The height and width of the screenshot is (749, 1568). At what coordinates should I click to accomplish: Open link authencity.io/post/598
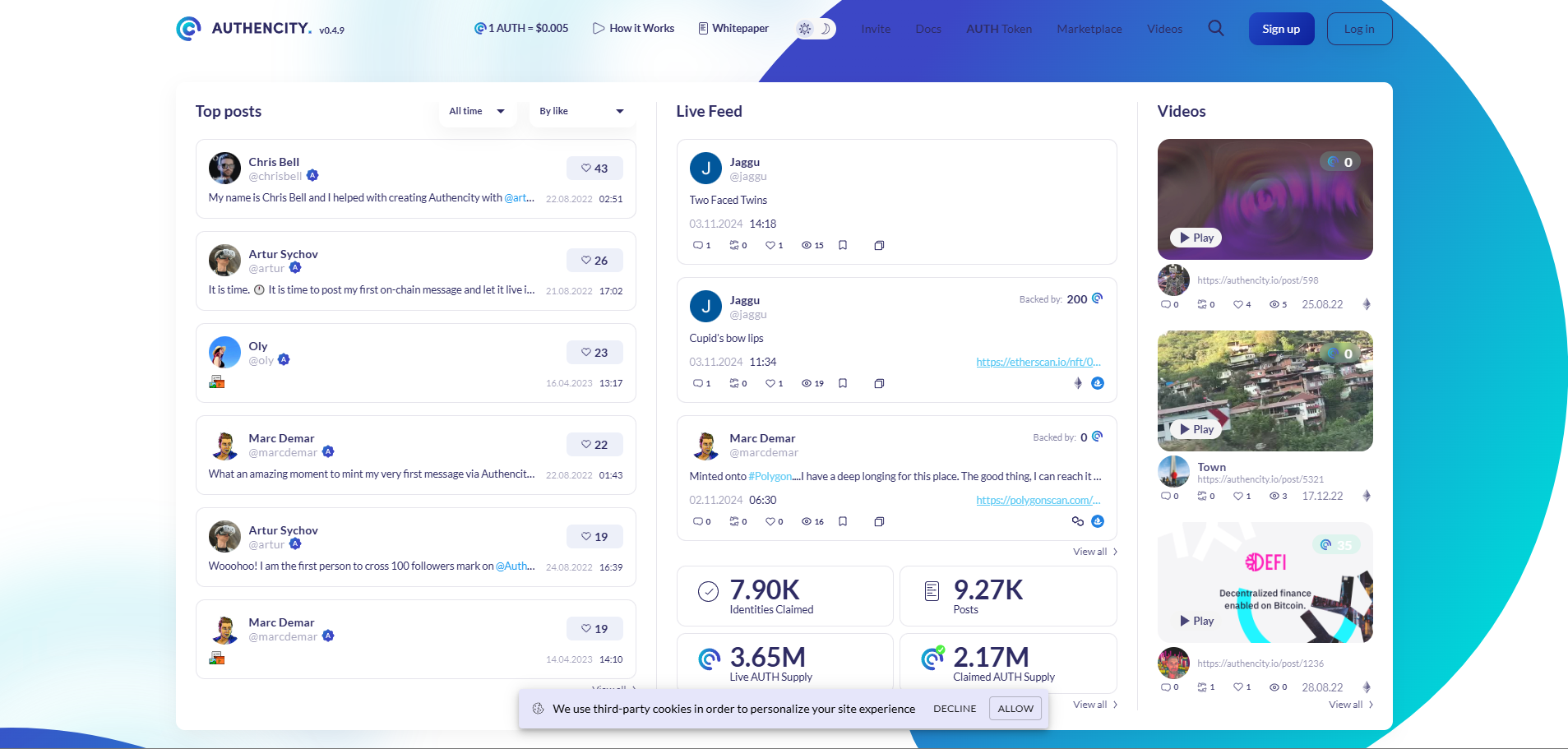(x=1257, y=280)
